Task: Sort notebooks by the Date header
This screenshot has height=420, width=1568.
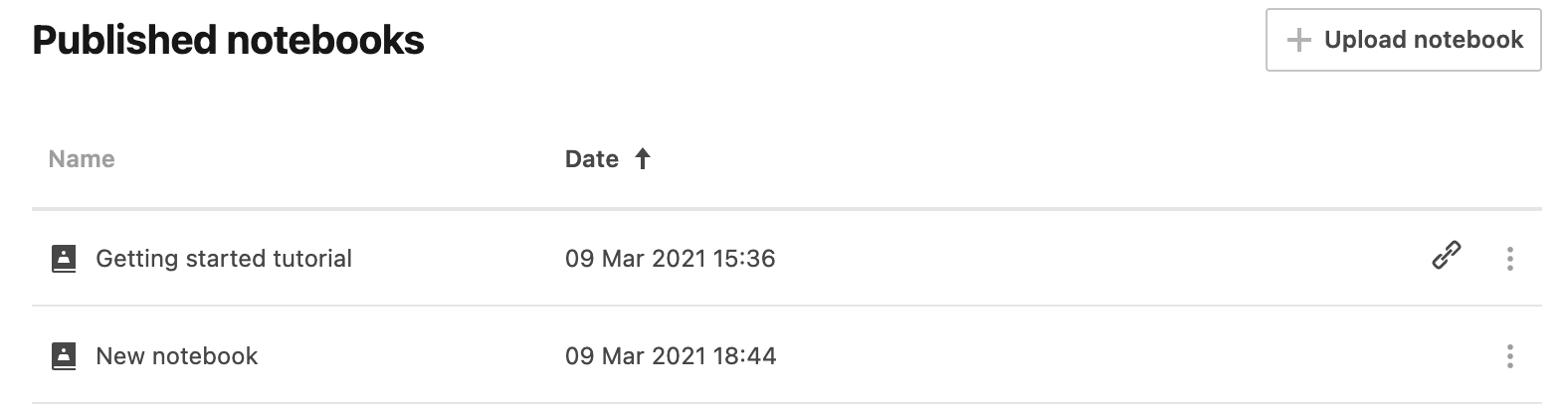Action: pos(592,159)
